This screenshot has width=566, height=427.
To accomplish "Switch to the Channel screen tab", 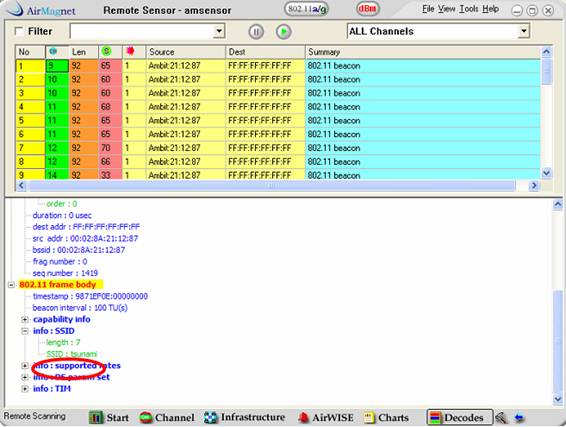I will [x=167, y=418].
